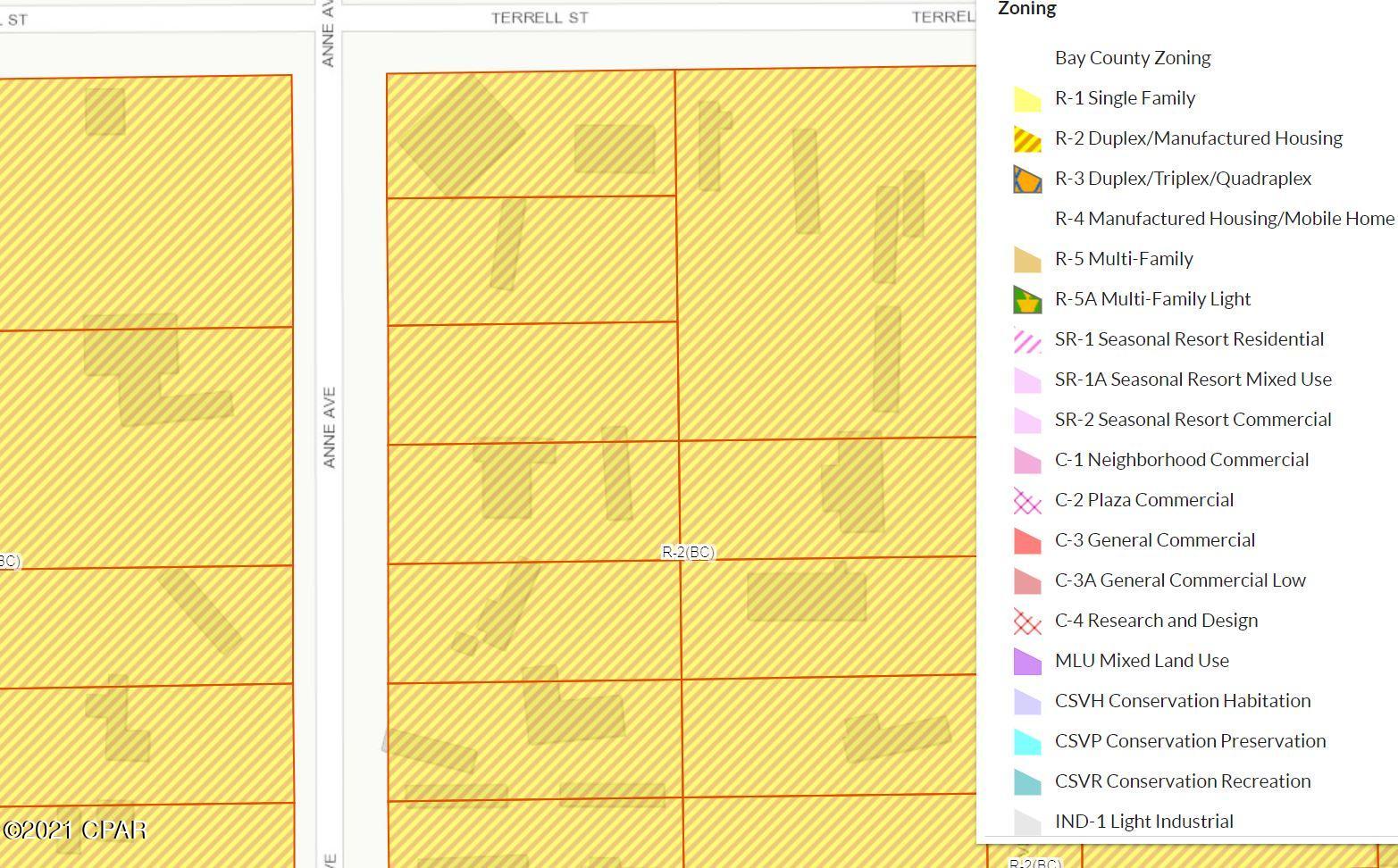
Task: Click the R-5A Multi-Family Light legend icon
Action: (1027, 300)
